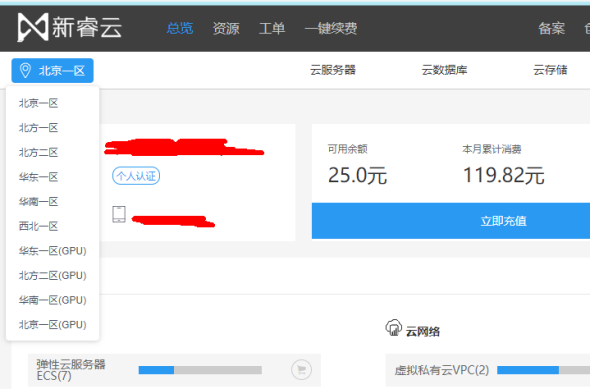Viewport: 590px width, 389px height.
Task: Click the 新睿云 logo
Action: click(x=70, y=27)
